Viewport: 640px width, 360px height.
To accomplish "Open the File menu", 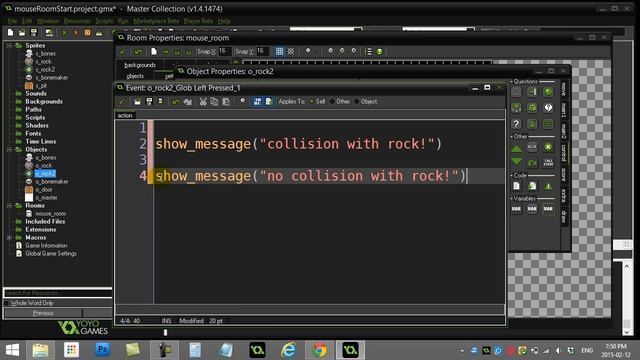I will (12, 21).
